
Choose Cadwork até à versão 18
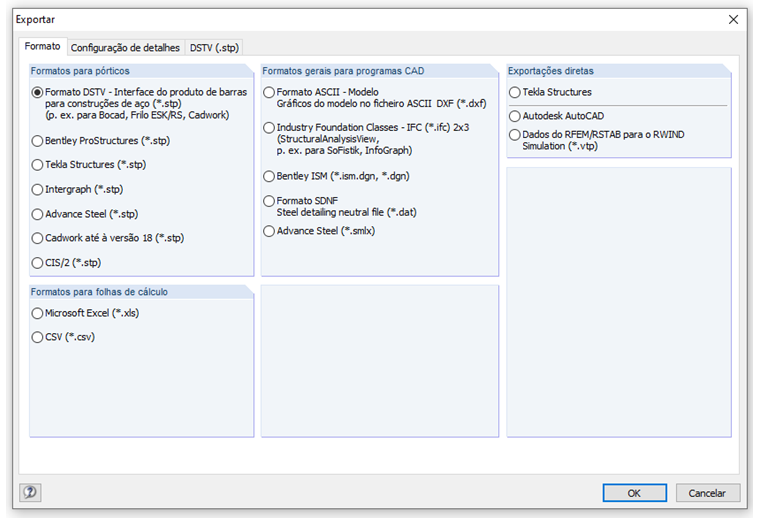pyautogui.click(x=38, y=238)
